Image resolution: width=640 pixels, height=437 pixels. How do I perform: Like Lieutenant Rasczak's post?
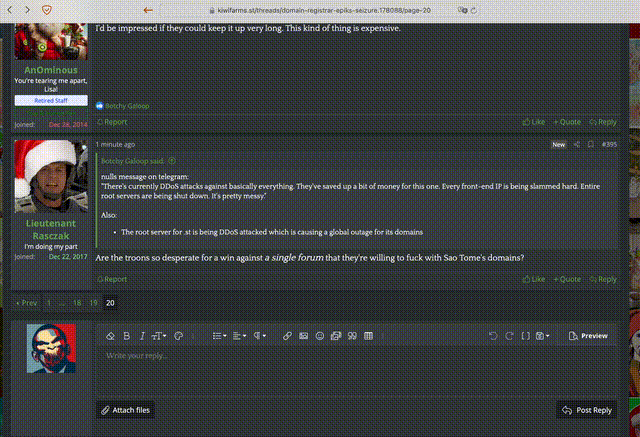tap(534, 279)
